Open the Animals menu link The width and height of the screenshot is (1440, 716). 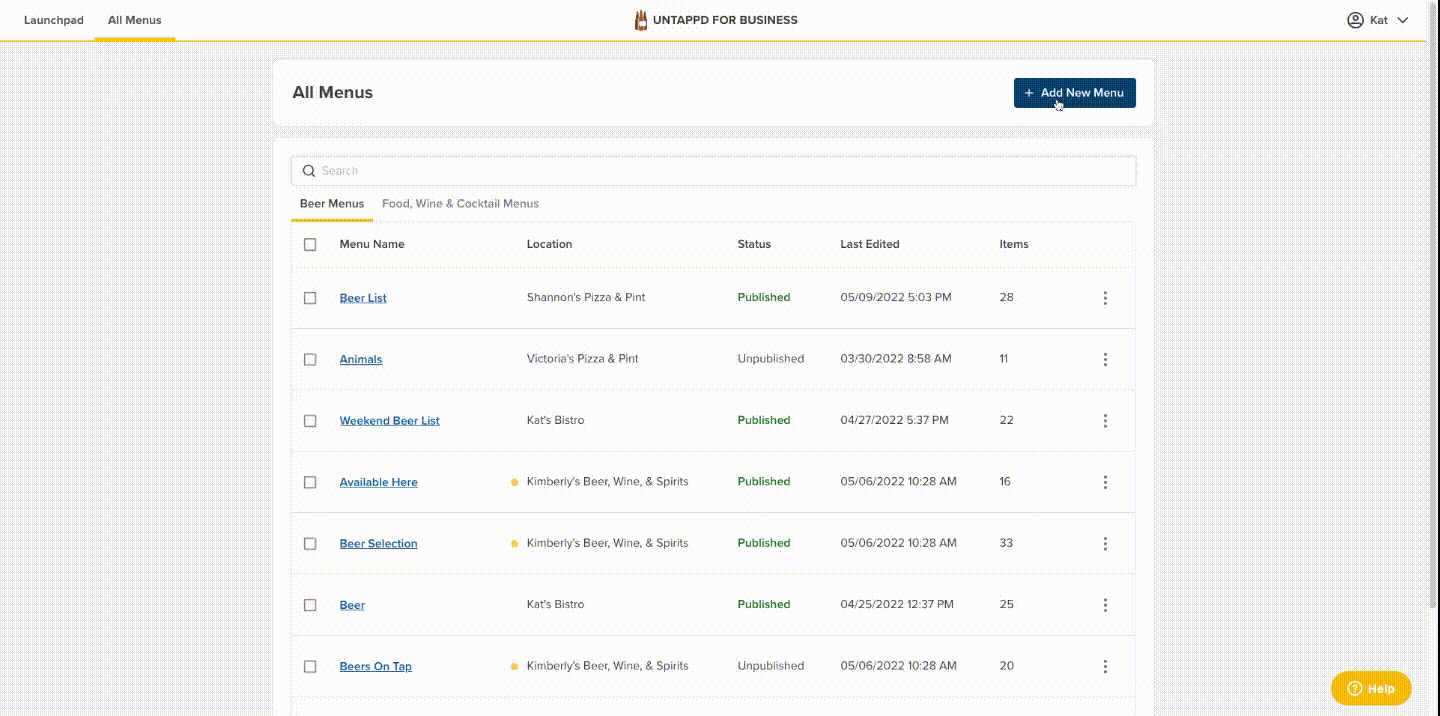pos(361,359)
